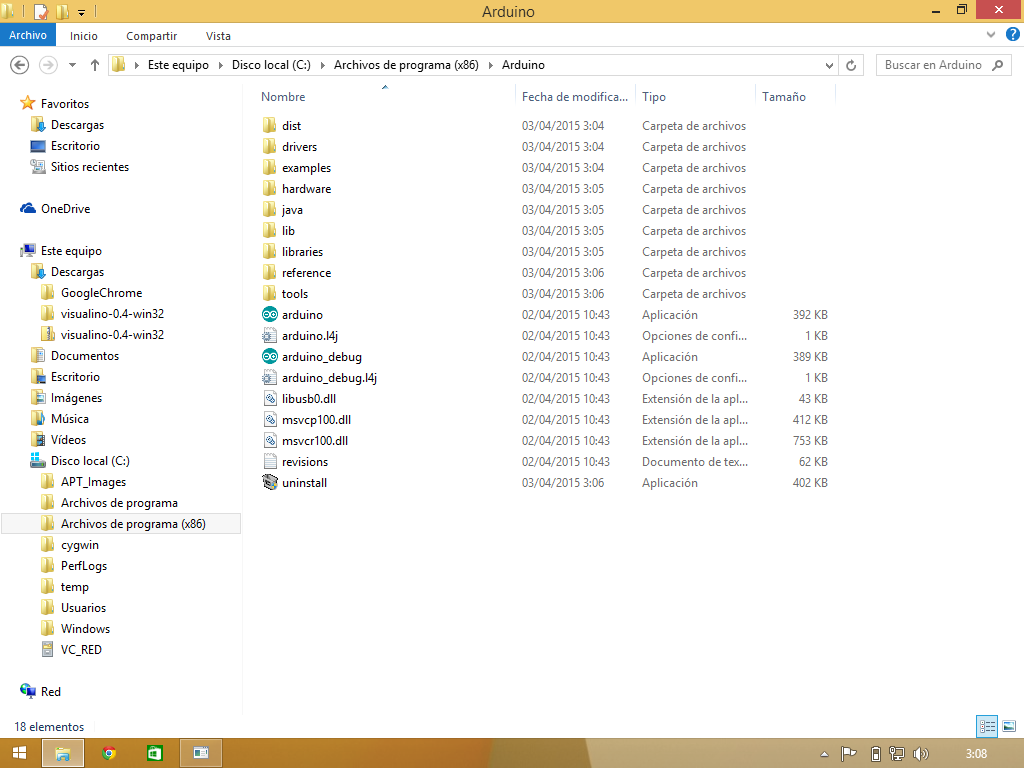
Task: Open the Vista ribbon tab
Action: (218, 36)
